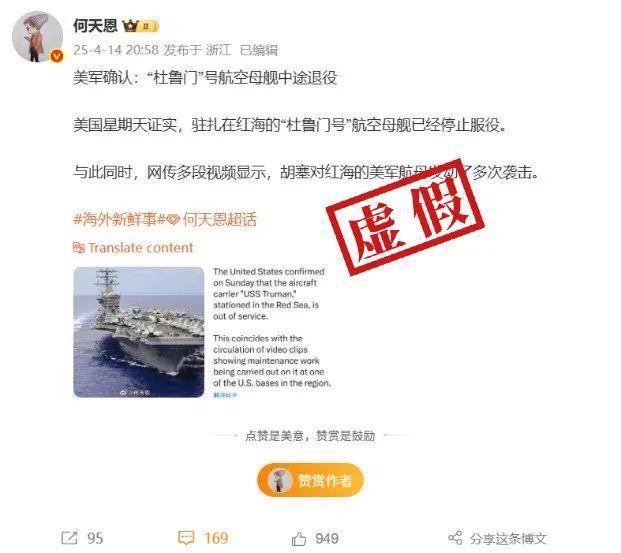Click the 分享这条博文 text
Screen dimensions: 621x553
[508, 538]
